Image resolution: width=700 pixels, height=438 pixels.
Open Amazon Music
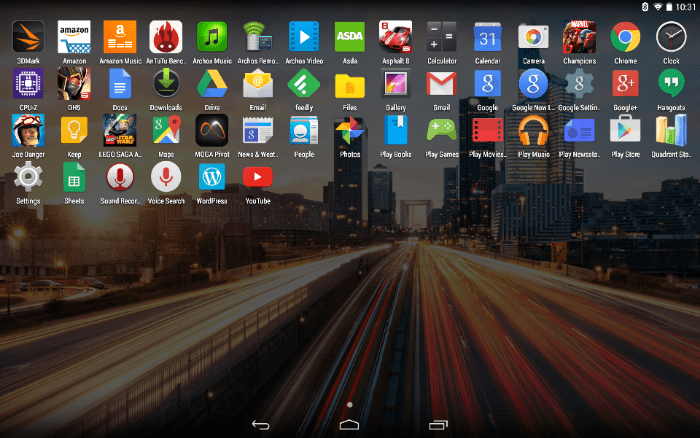[120, 37]
